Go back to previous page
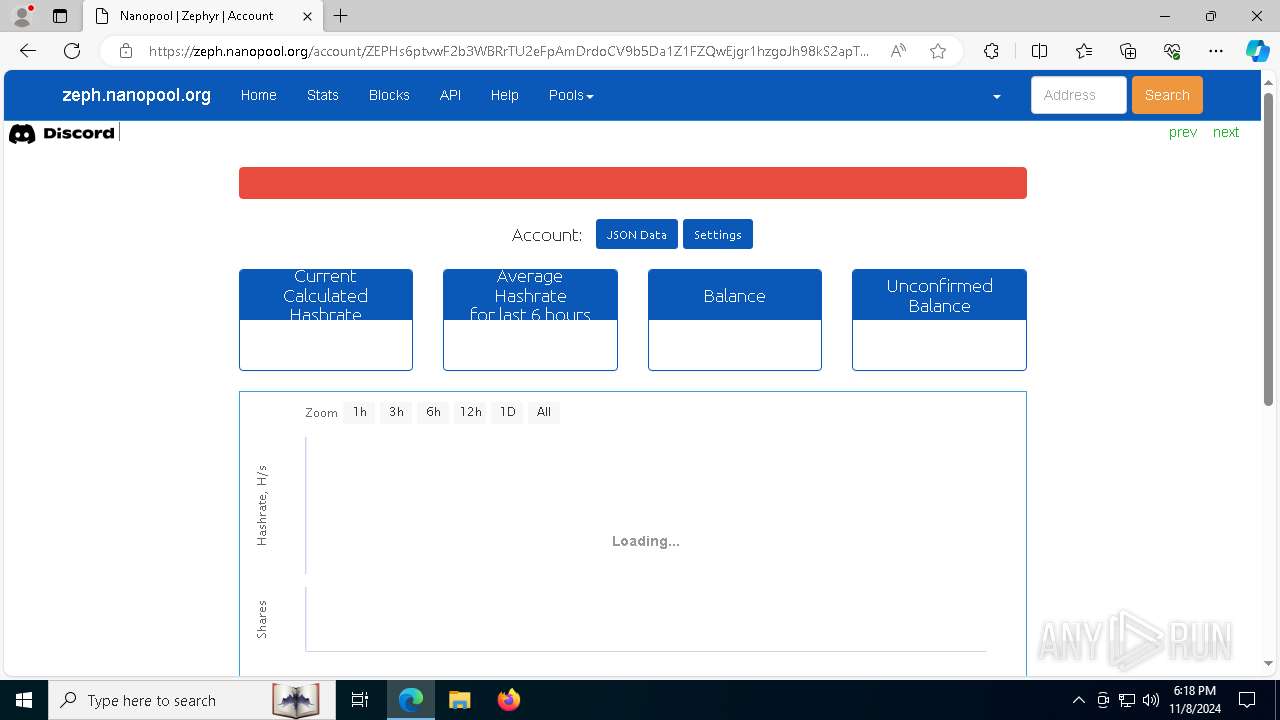1280x720 pixels. 28,51
